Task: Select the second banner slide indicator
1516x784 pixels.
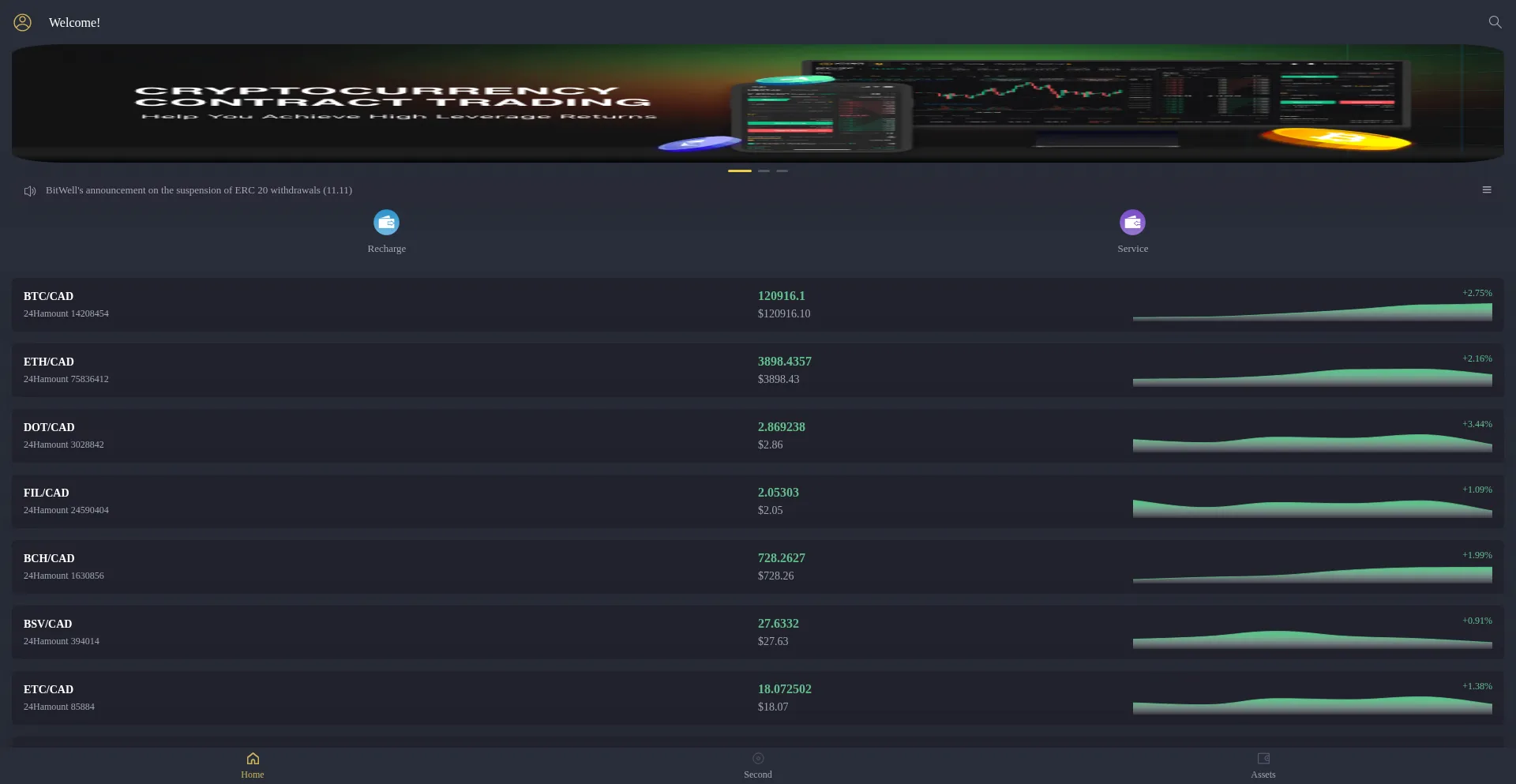Action: pos(764,171)
